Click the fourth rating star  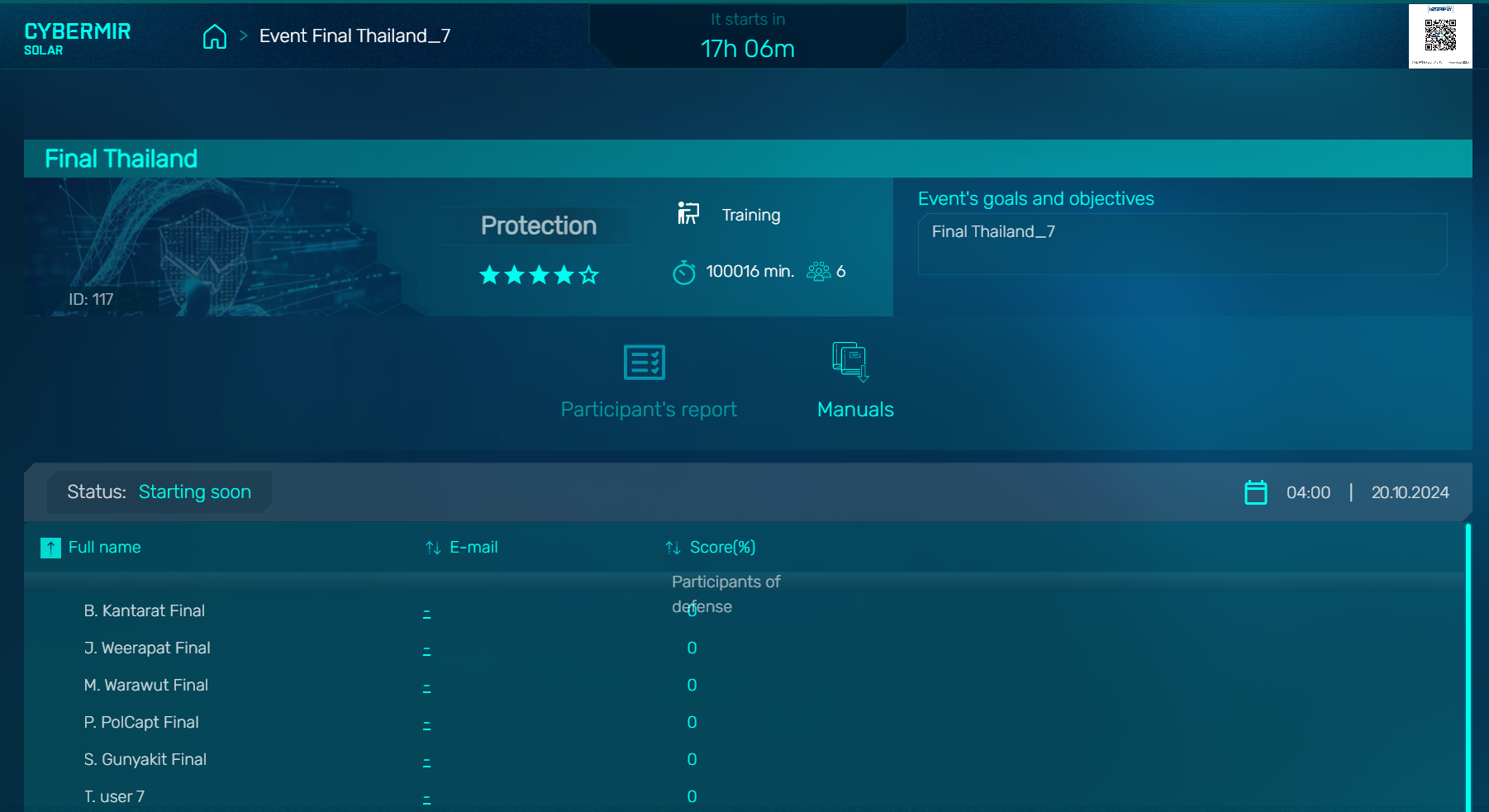point(564,274)
